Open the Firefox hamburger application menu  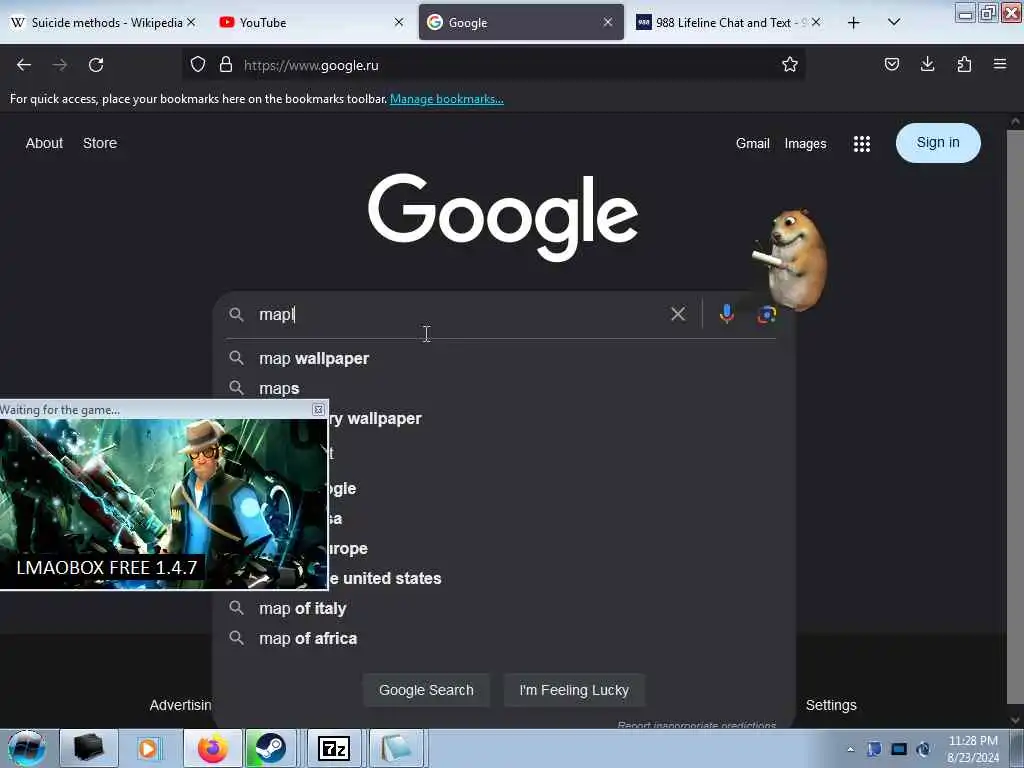point(1000,64)
